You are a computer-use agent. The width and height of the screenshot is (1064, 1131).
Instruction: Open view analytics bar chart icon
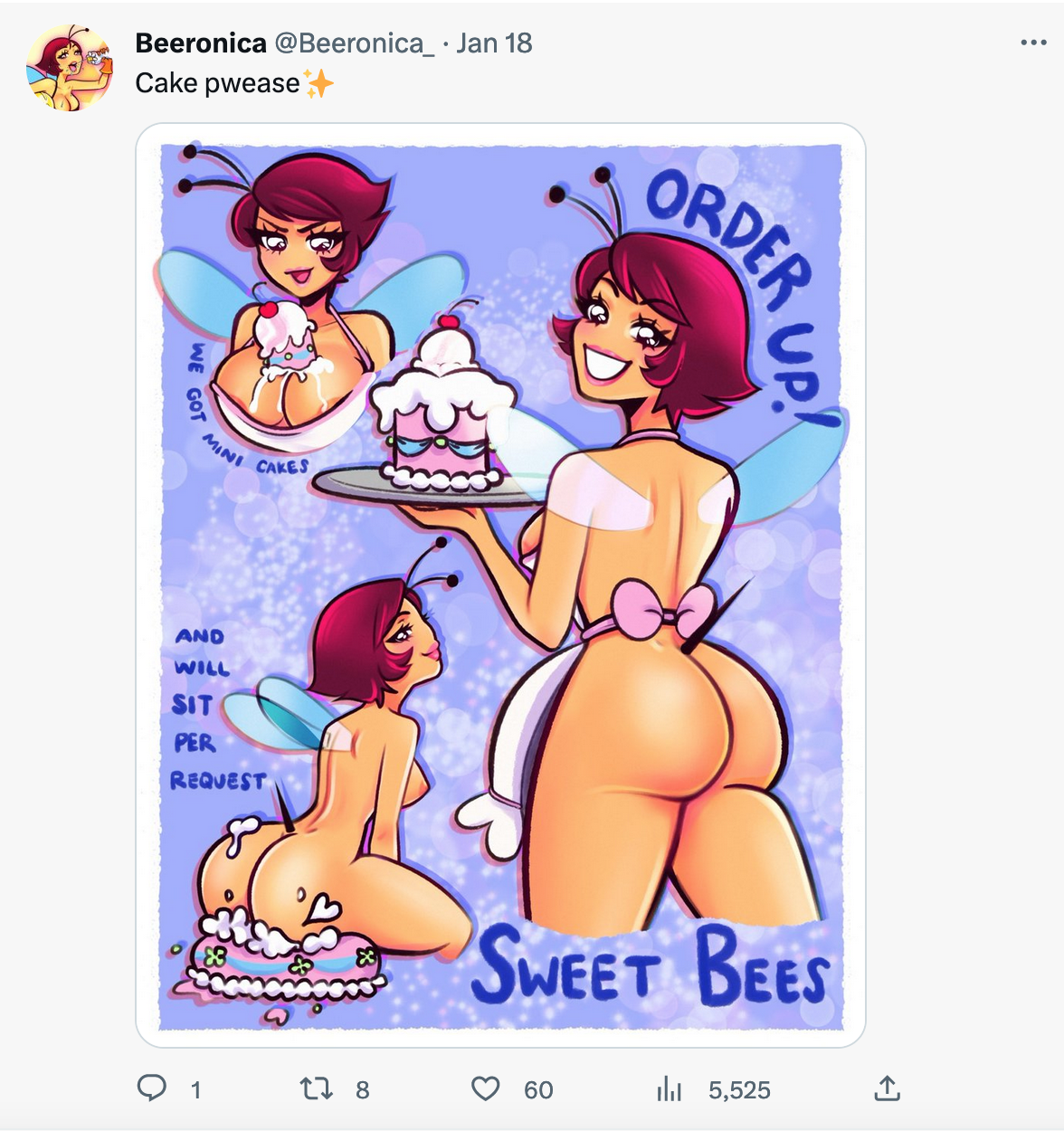[669, 1088]
